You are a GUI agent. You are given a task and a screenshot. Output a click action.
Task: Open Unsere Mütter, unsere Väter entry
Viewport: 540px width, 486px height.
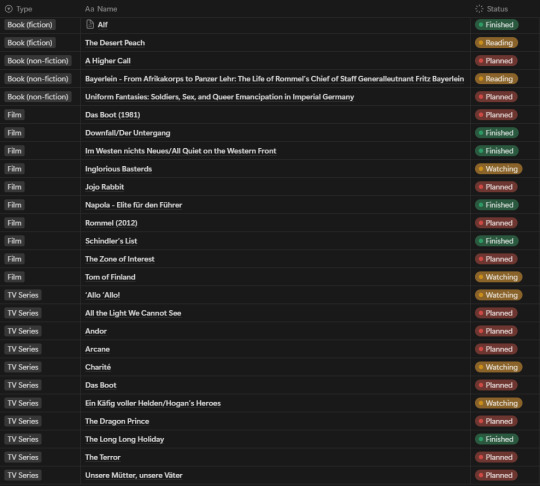134,475
